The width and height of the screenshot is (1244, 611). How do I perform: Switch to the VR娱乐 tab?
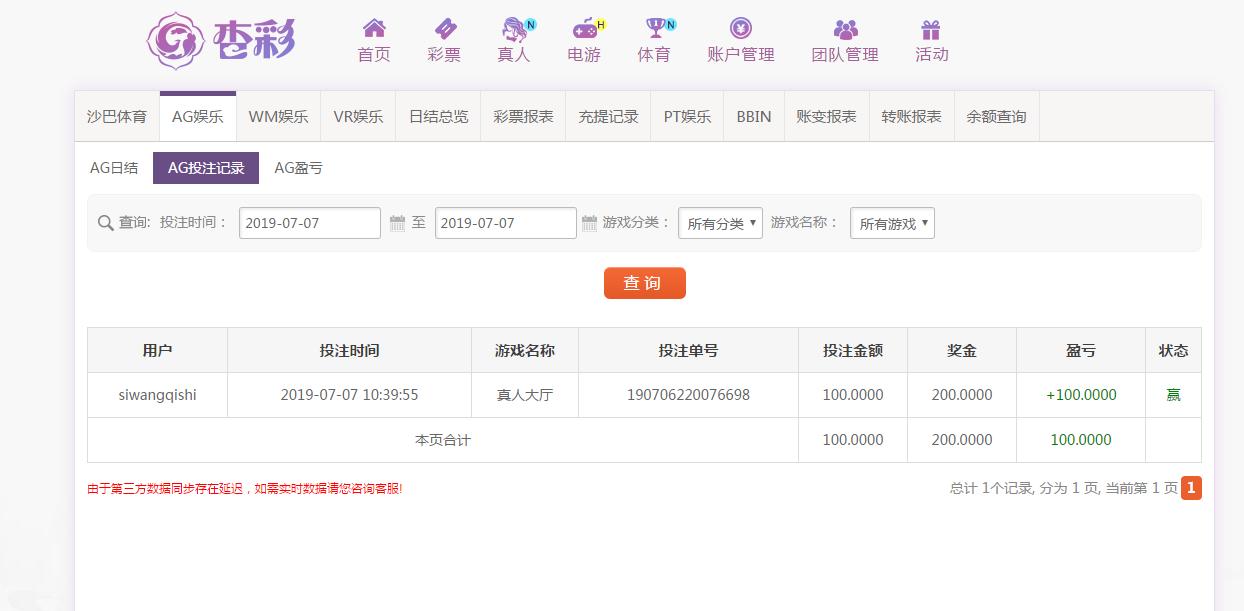point(358,116)
